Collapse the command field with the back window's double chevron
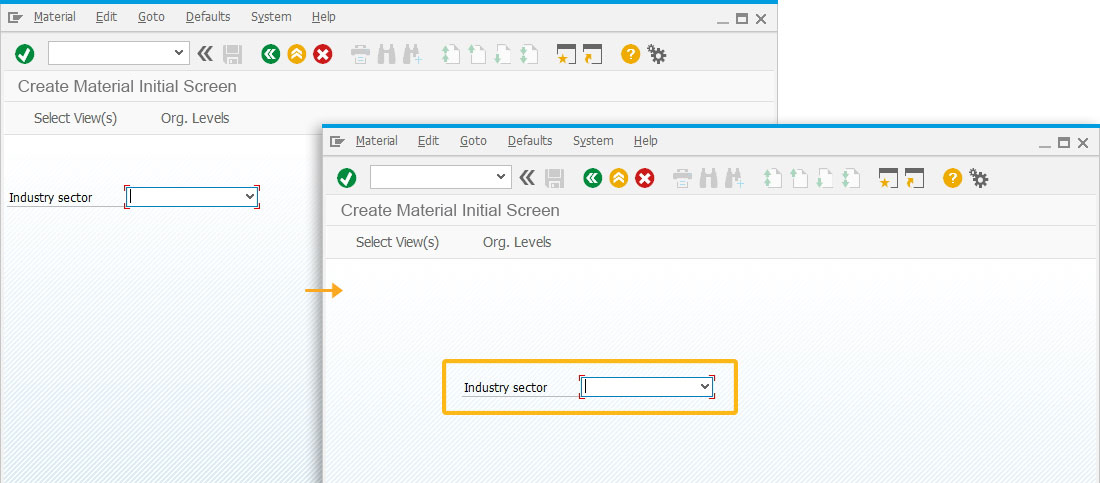Viewport: 1100px width, 483px height. point(205,53)
